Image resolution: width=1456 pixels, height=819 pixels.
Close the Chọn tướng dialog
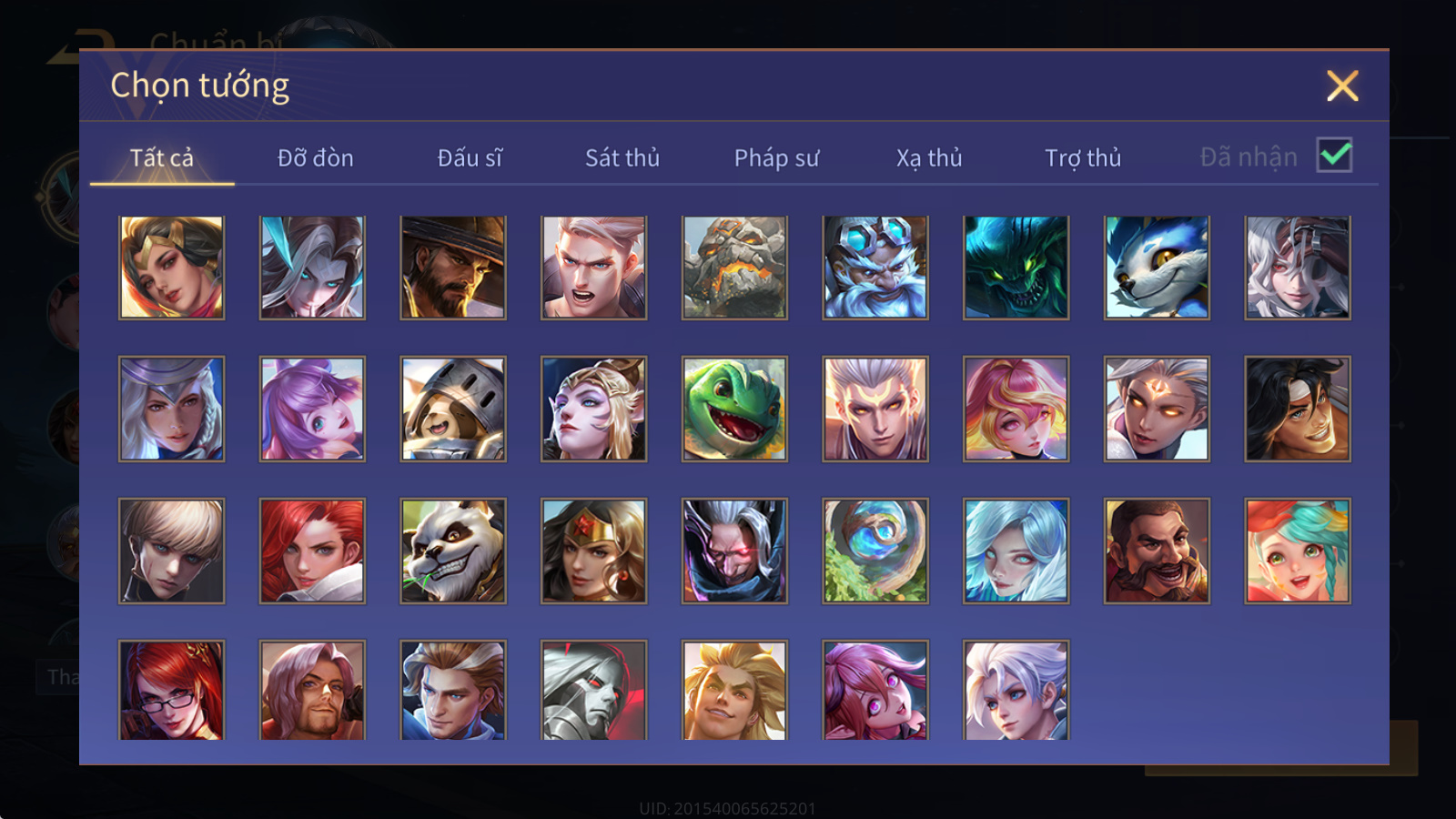(x=1342, y=86)
